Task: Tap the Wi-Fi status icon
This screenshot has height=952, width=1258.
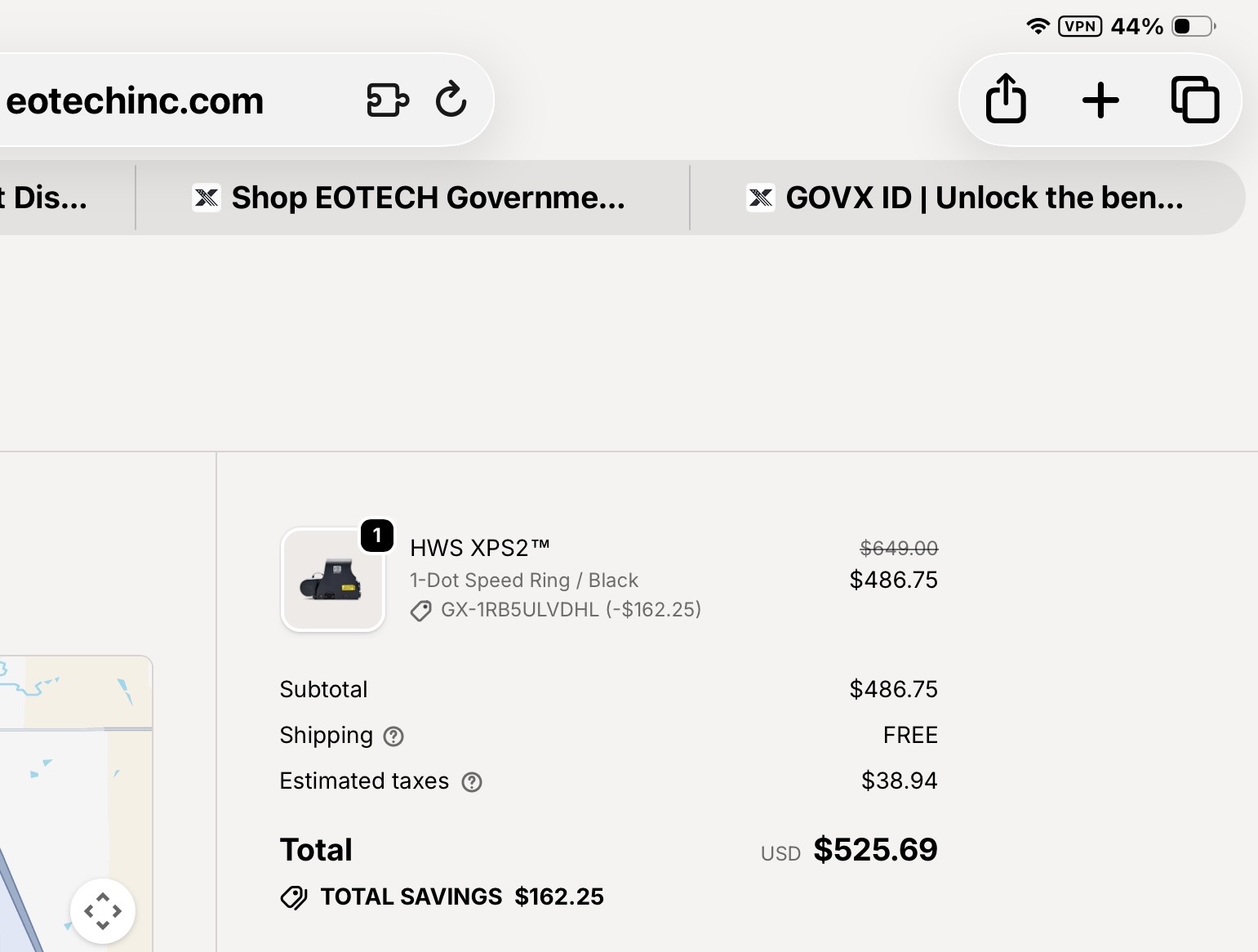Action: coord(1038,26)
